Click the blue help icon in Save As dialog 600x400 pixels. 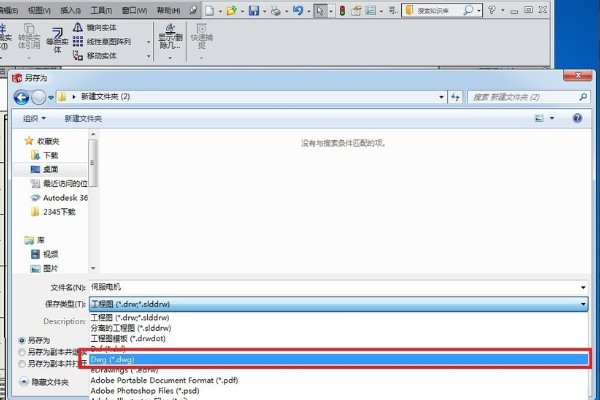pos(577,118)
